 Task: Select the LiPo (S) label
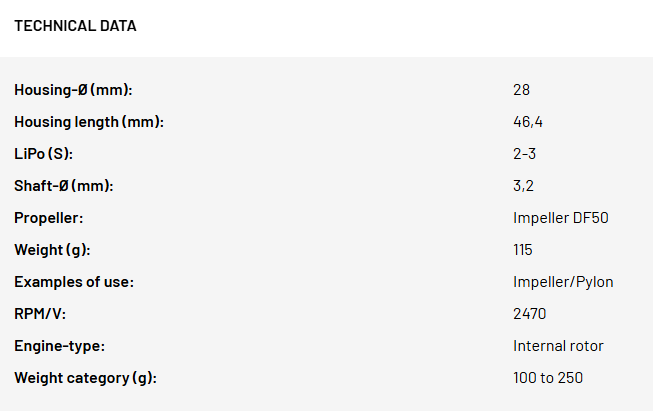click(44, 154)
